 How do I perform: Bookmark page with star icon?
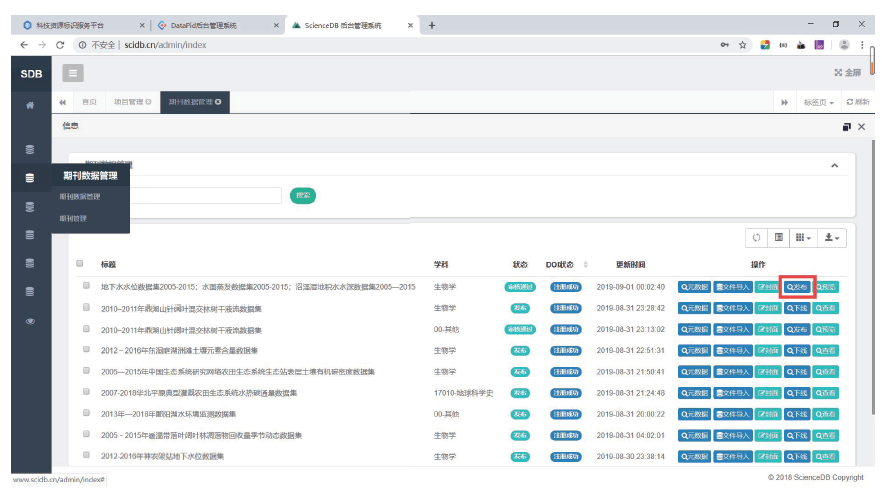coord(742,45)
